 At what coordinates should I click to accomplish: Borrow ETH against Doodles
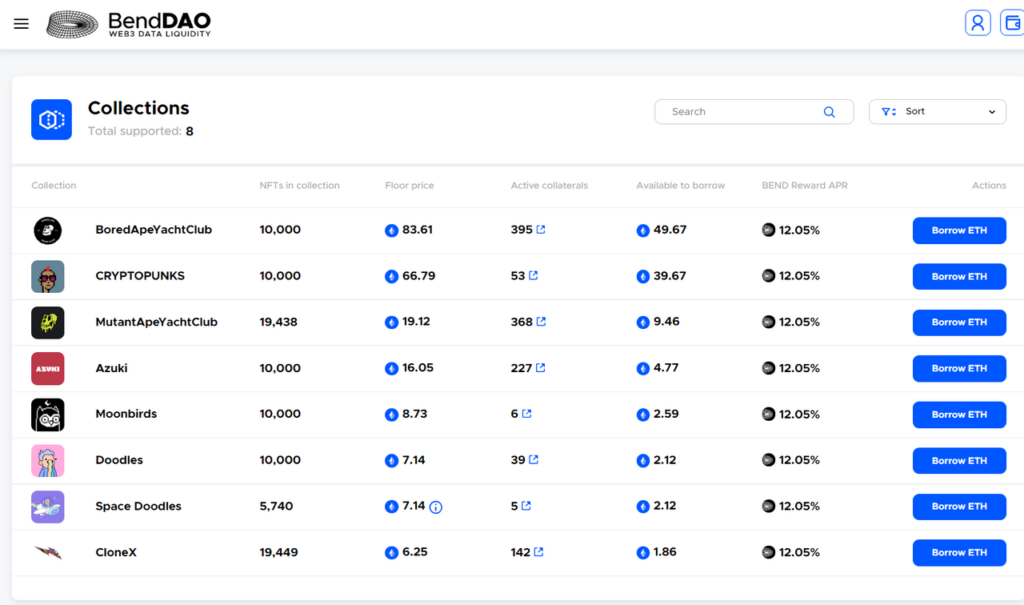coord(959,461)
